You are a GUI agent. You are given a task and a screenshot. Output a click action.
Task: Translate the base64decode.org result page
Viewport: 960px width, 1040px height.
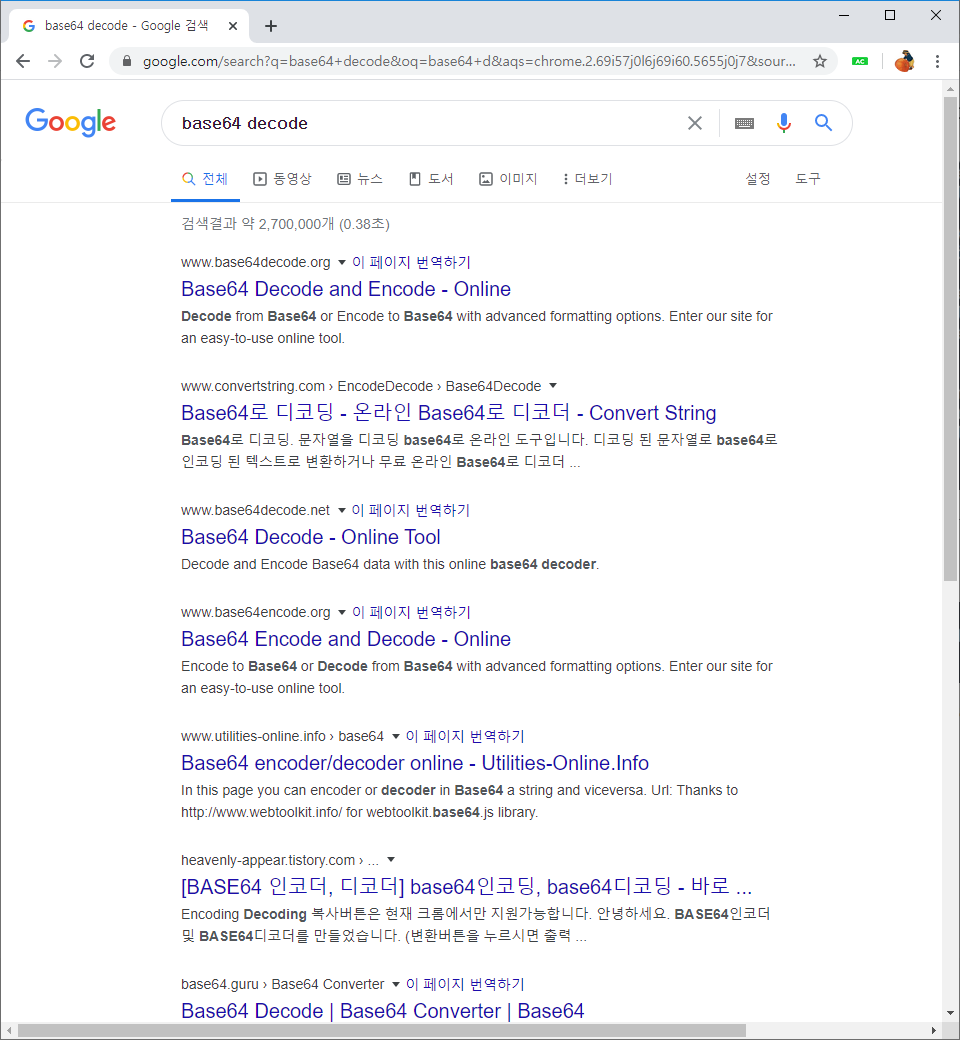pos(411,263)
